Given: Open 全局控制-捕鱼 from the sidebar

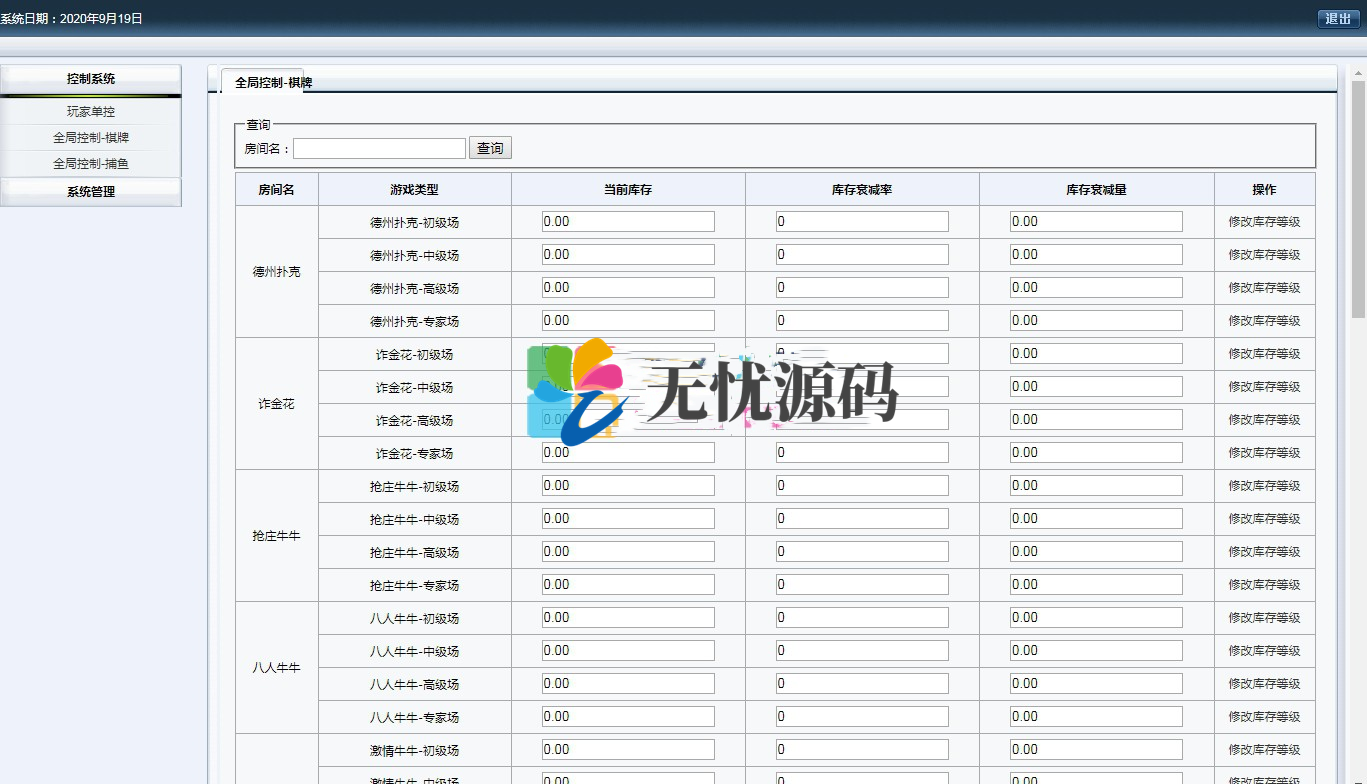Looking at the screenshot, I should tap(90, 163).
